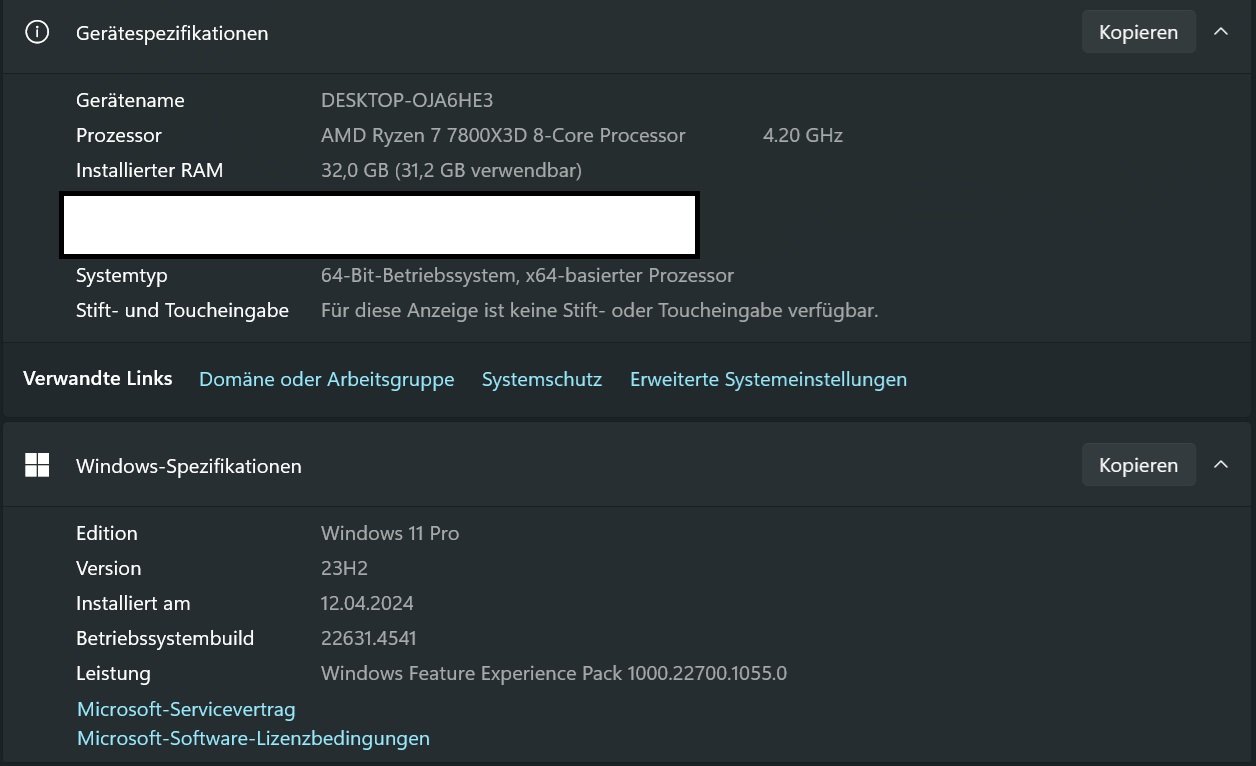
Task: Click the Systemtyp label
Action: point(122,275)
